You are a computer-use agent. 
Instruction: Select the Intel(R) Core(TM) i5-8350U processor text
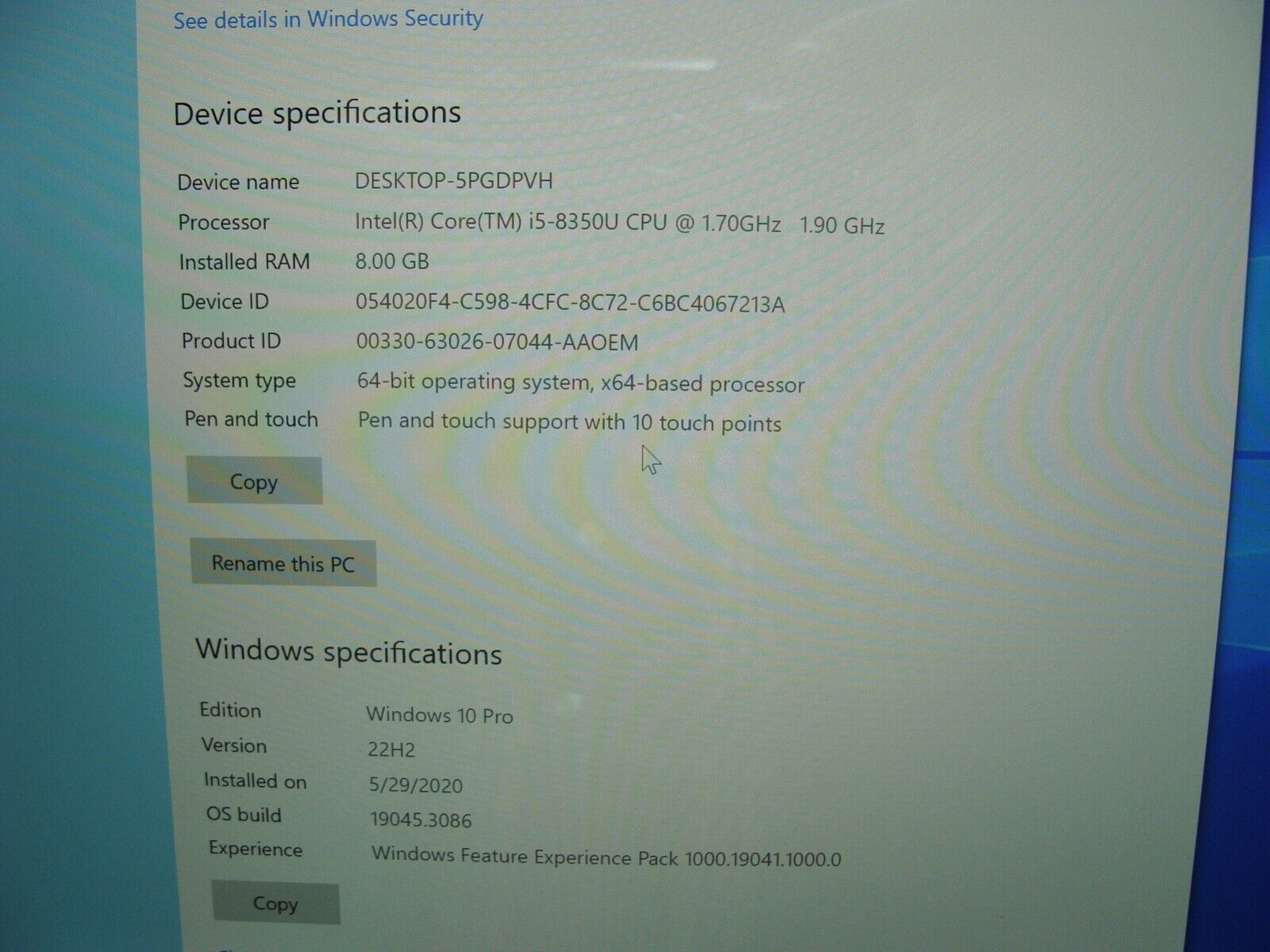tap(620, 224)
